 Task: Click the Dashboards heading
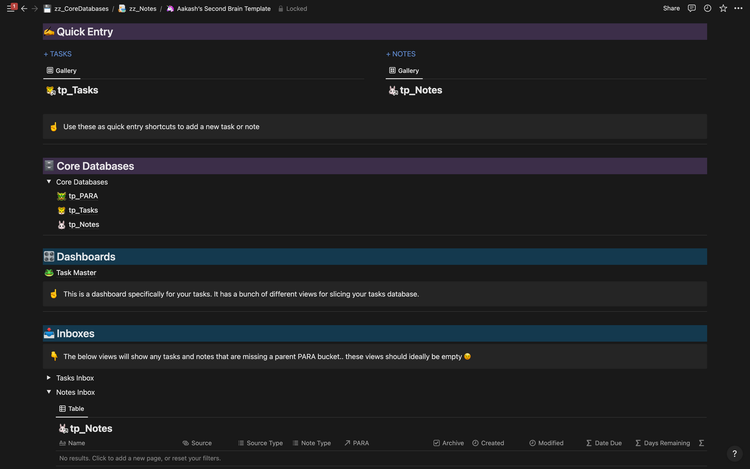(x=86, y=257)
